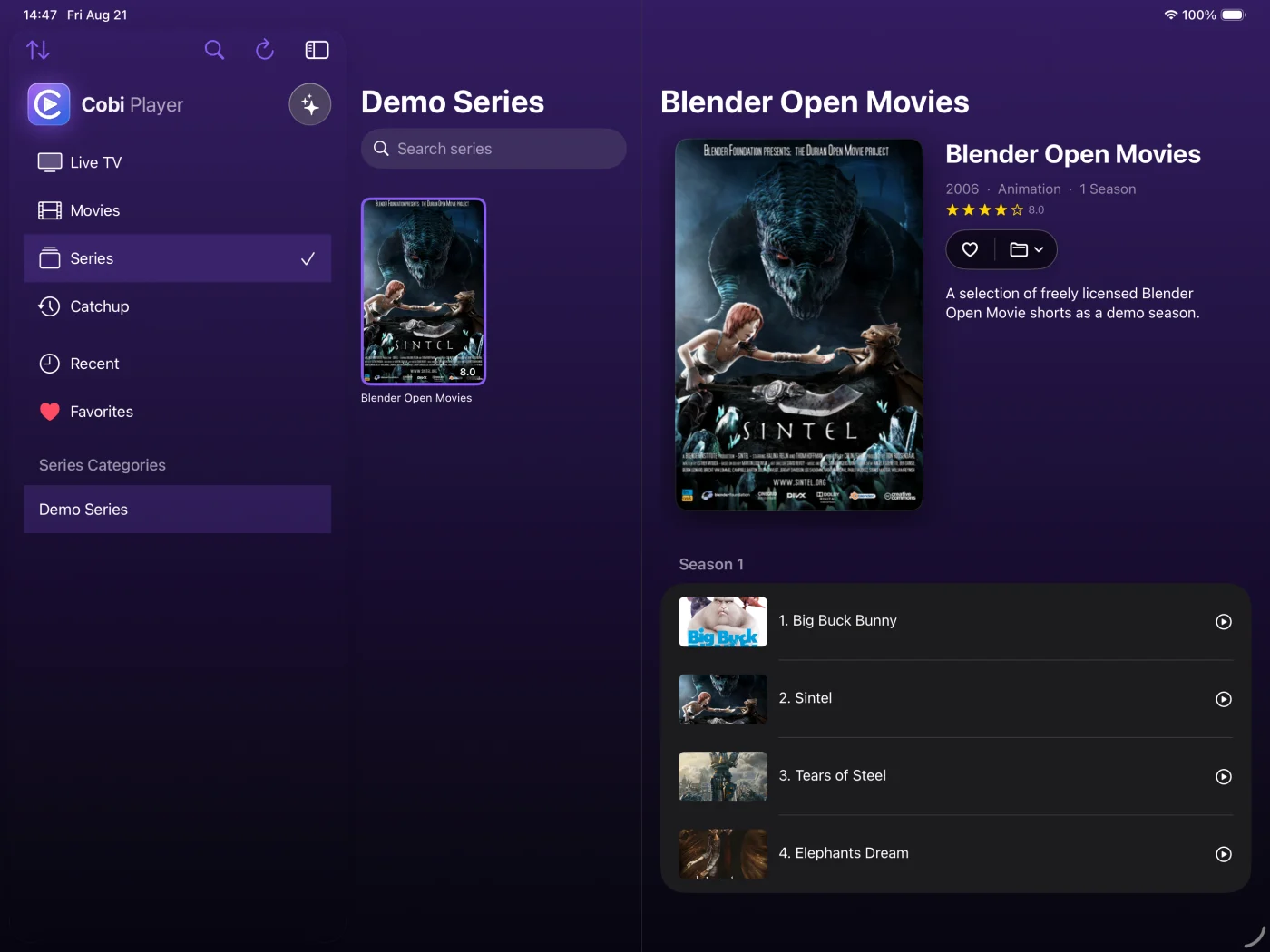Open the sidebar search magnifier icon
1270x952 pixels.
coord(214,50)
